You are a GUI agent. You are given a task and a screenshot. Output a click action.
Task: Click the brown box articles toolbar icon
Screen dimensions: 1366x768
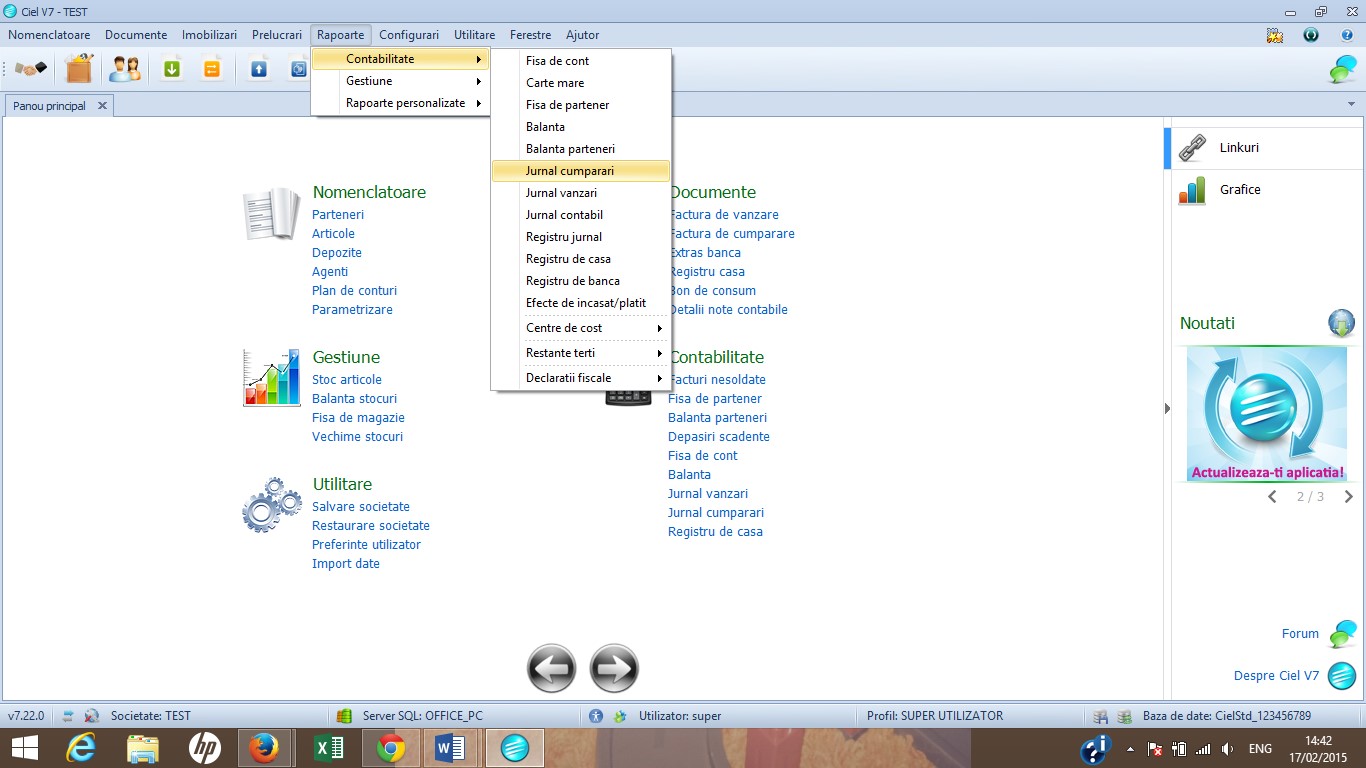(79, 68)
